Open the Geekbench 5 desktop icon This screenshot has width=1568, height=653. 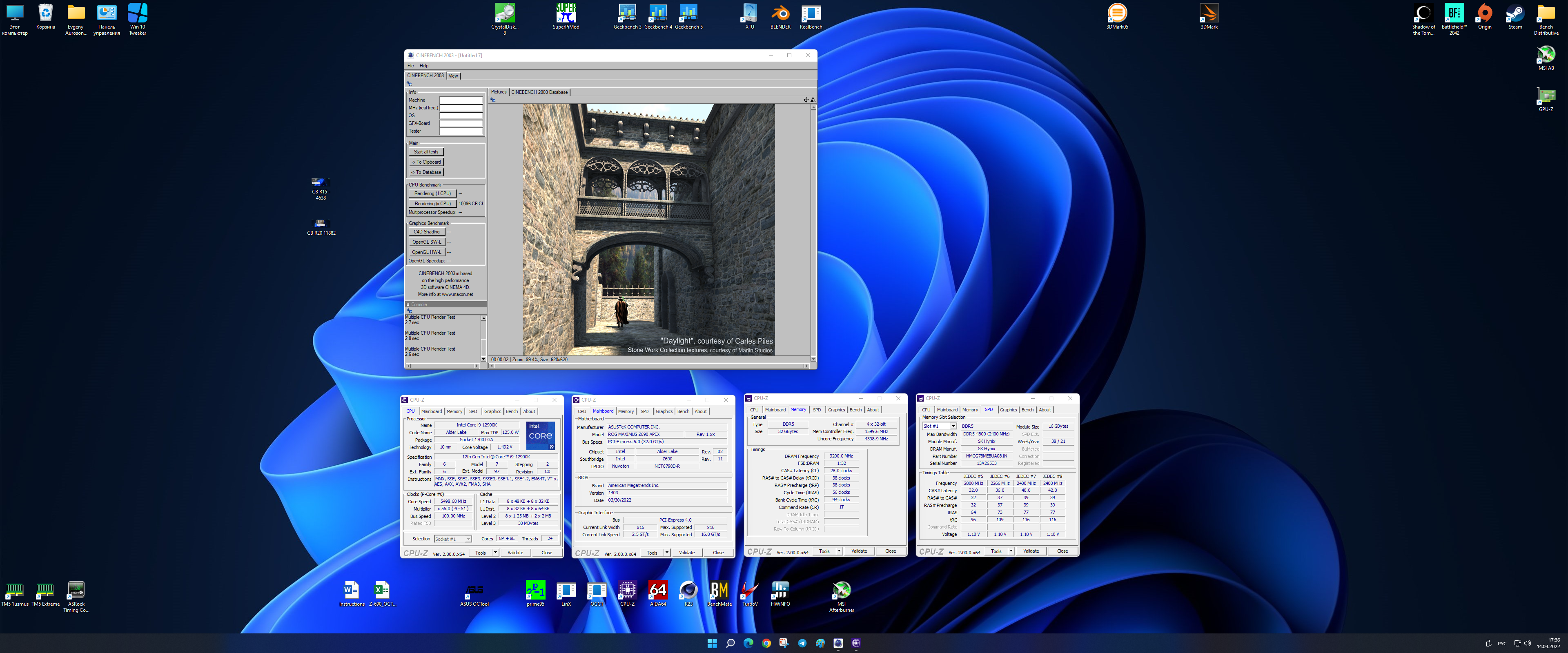[x=688, y=16]
